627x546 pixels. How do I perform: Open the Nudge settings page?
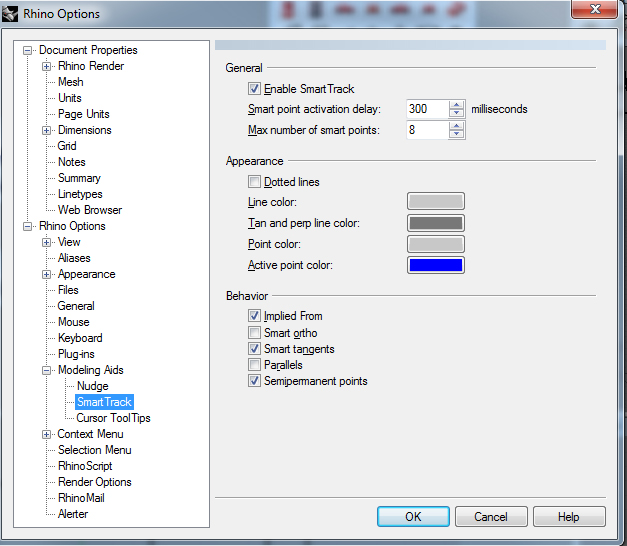(x=92, y=386)
